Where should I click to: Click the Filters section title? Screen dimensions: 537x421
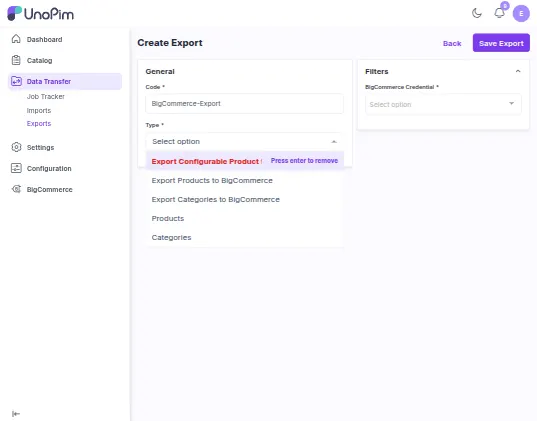point(377,72)
